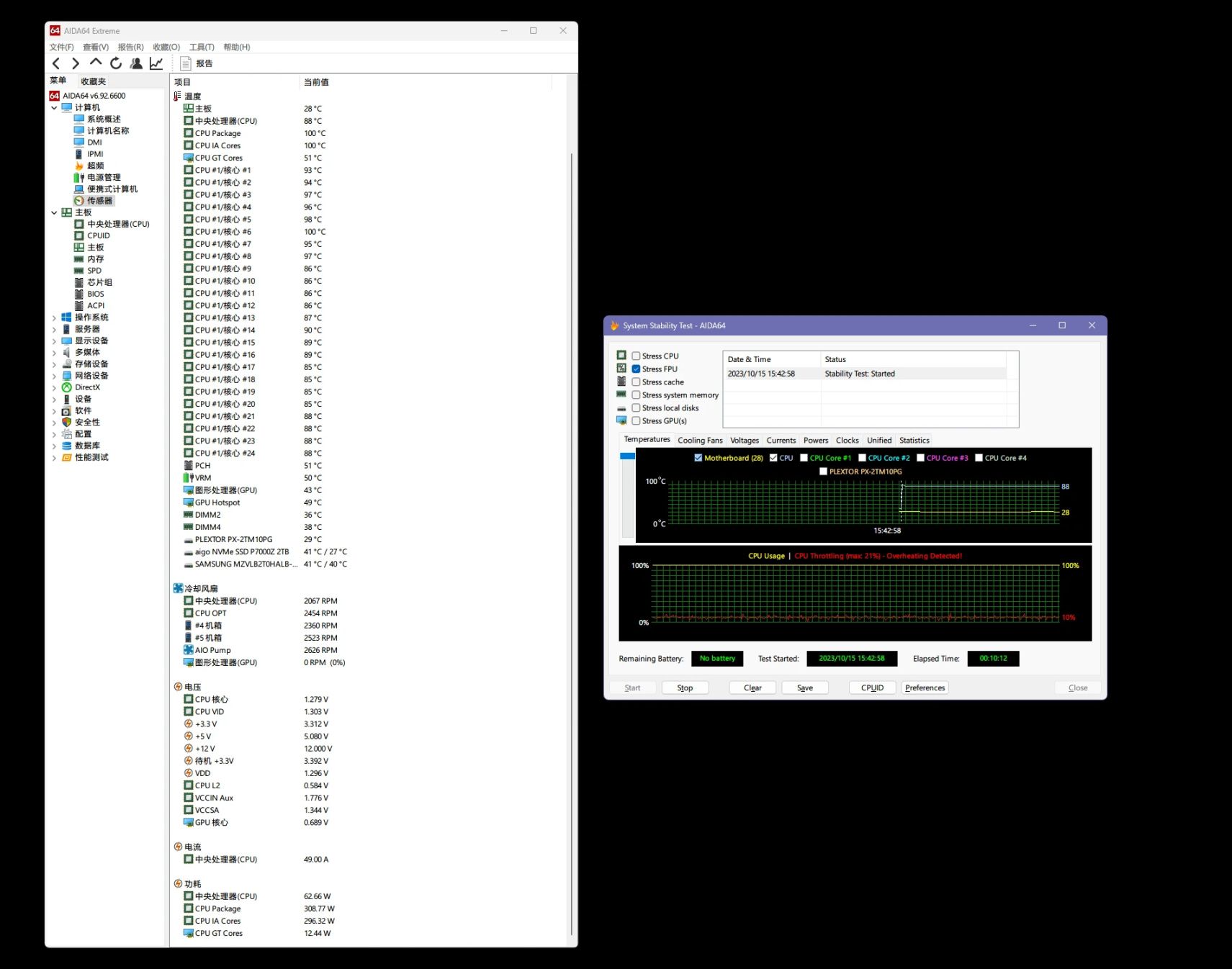This screenshot has width=1232, height=969.
Task: Expand the 操作系统 tree node
Action: 54,317
